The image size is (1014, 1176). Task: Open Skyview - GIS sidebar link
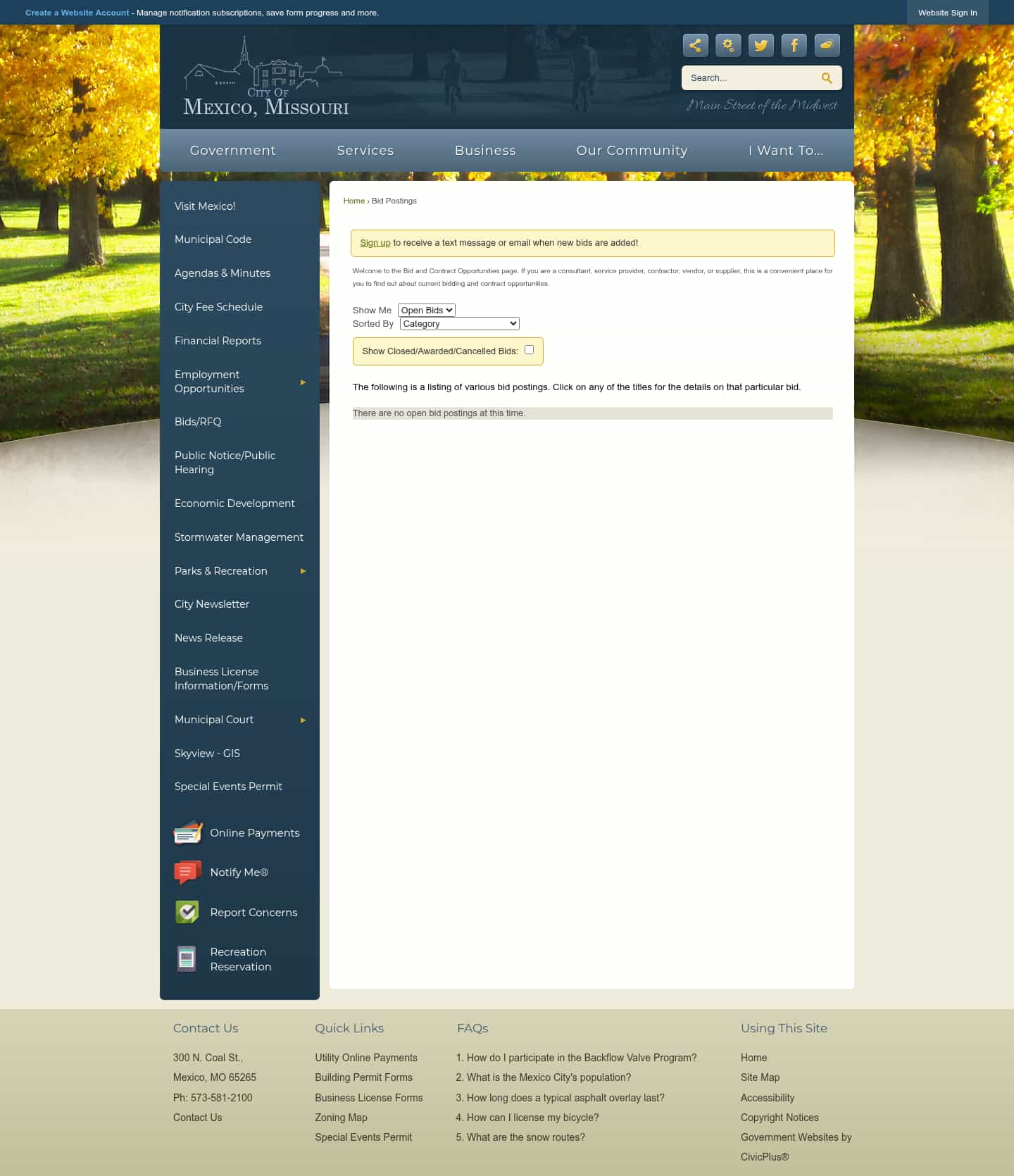click(x=207, y=753)
